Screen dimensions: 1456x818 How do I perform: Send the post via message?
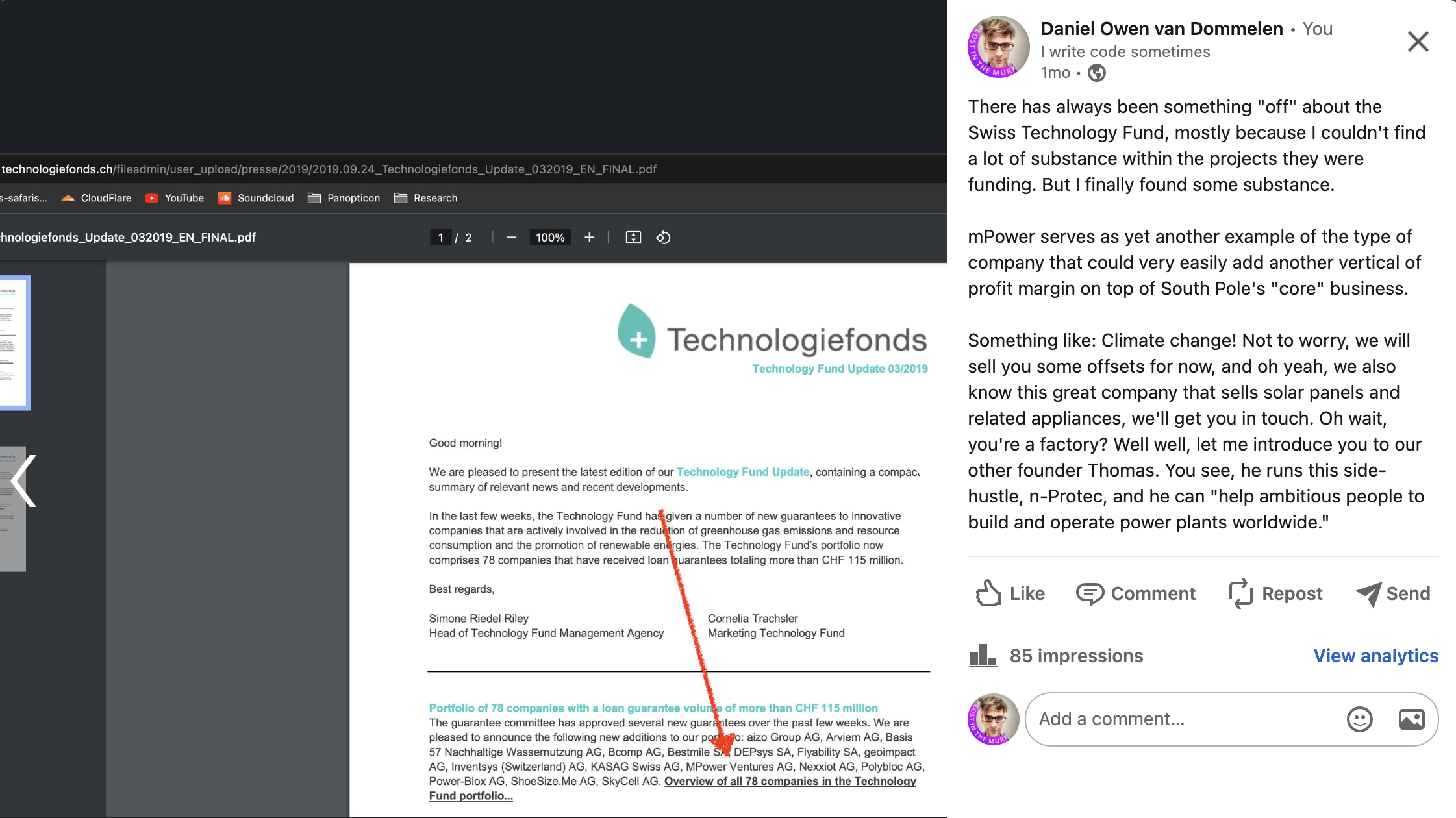coord(1393,593)
